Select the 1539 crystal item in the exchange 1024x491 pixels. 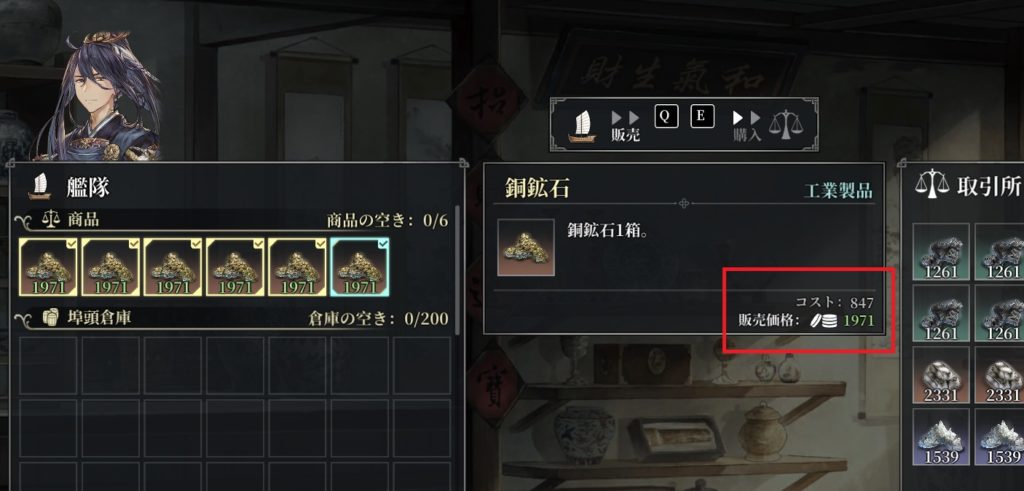(x=941, y=437)
